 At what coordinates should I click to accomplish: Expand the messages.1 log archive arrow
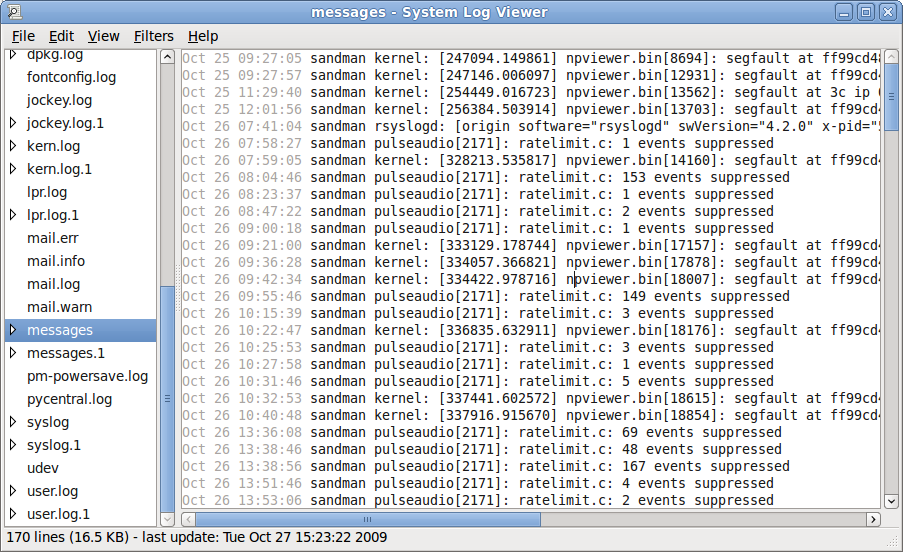pos(13,353)
